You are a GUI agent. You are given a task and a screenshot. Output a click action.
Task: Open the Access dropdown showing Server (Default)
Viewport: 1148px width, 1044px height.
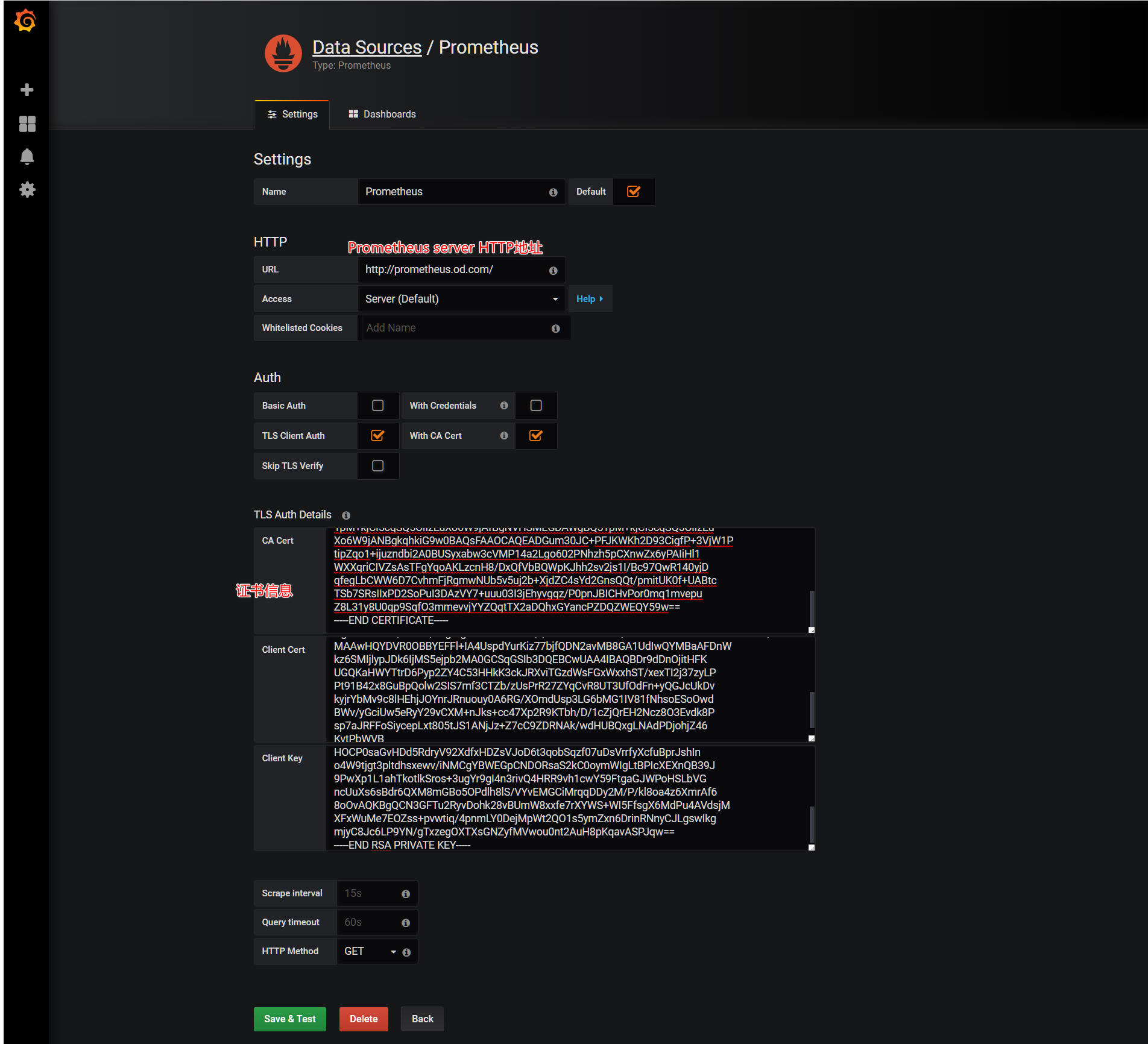pos(462,299)
